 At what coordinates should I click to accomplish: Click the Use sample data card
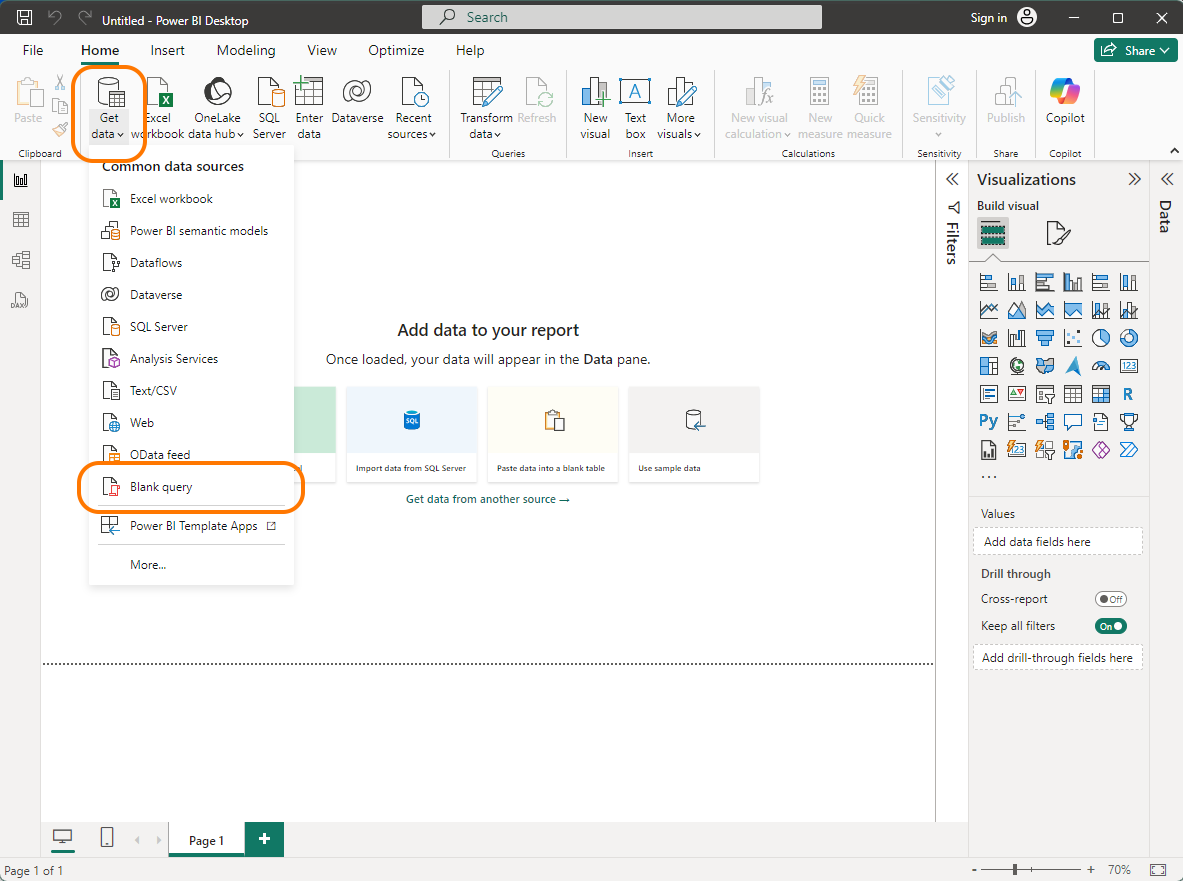693,434
